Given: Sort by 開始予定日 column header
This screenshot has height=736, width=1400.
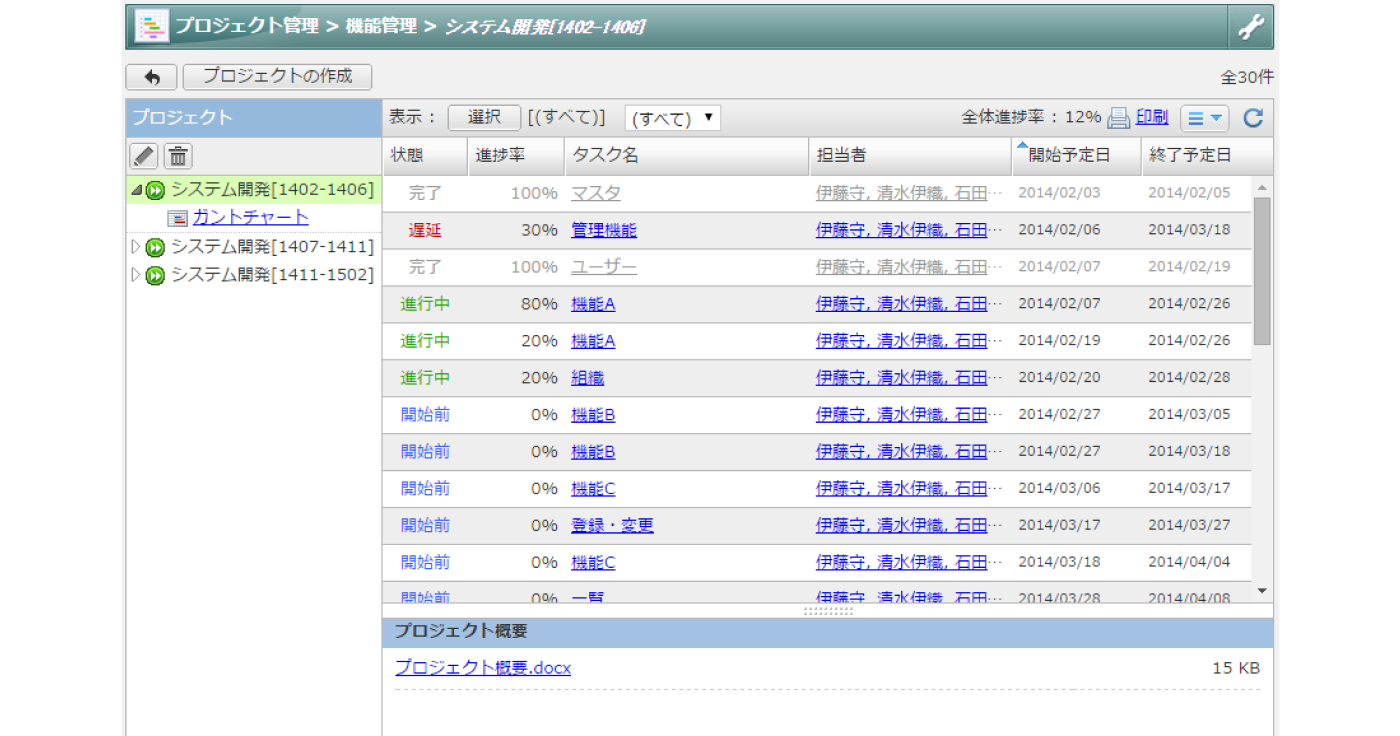Looking at the screenshot, I should point(1077,156).
